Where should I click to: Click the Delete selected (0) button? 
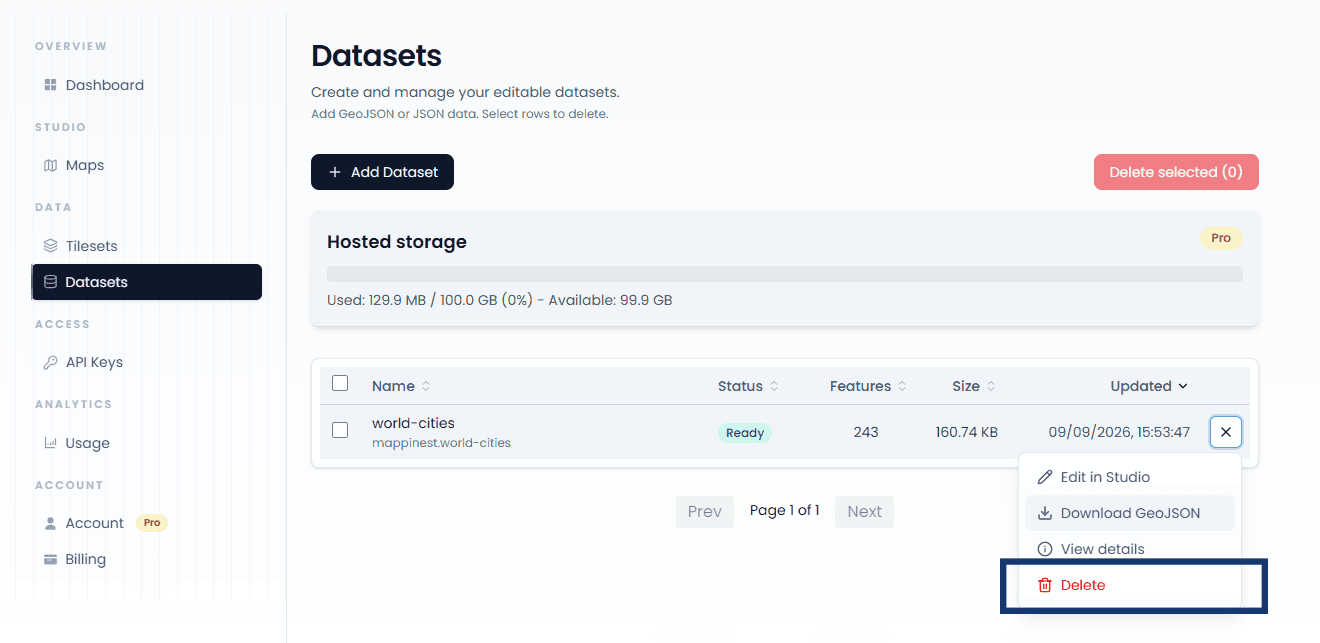[1176, 172]
